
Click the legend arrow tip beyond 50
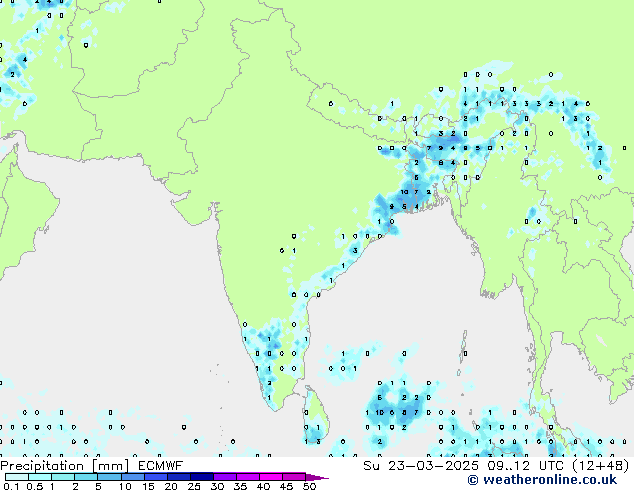pyautogui.click(x=317, y=477)
